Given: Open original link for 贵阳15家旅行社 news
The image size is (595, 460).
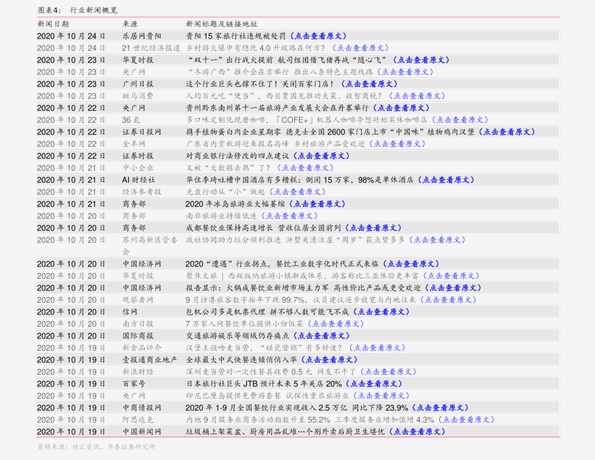Looking at the screenshot, I should click(x=318, y=36).
